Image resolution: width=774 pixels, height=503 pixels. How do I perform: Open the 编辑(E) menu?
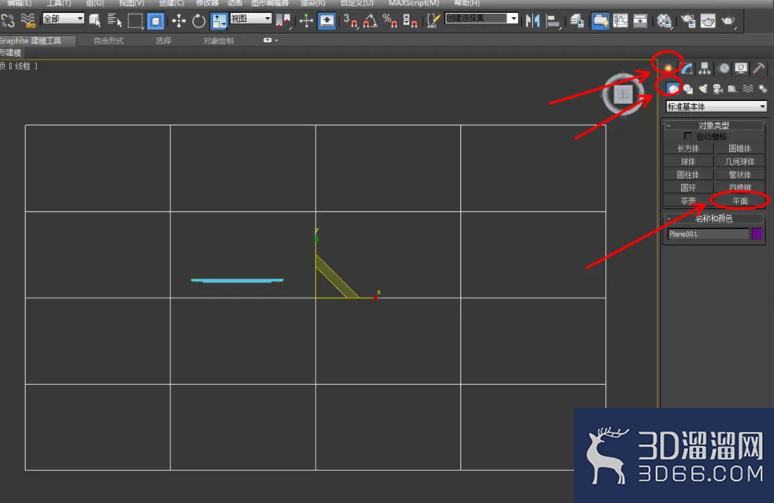click(19, 3)
